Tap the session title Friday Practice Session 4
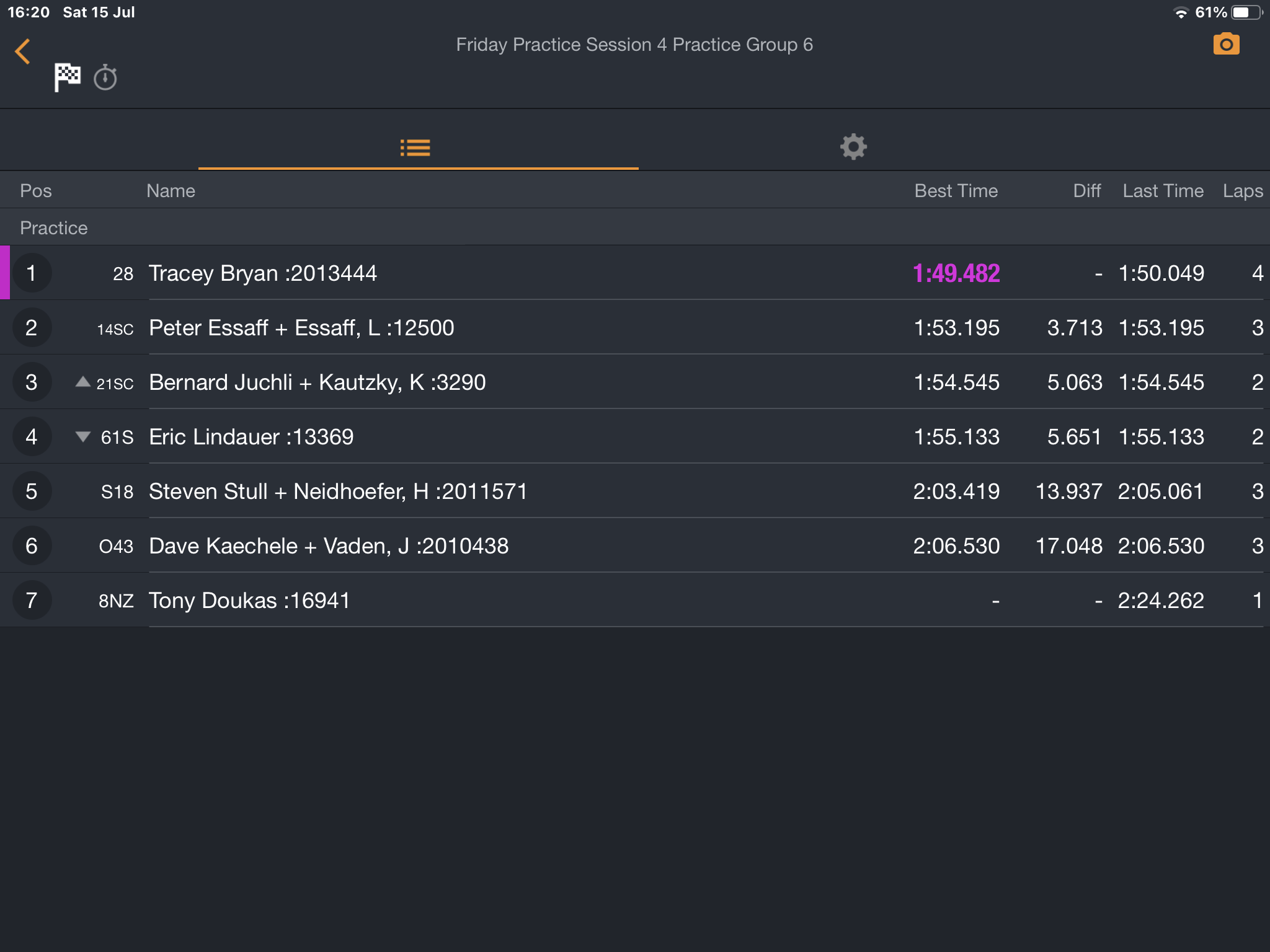 pyautogui.click(x=561, y=45)
